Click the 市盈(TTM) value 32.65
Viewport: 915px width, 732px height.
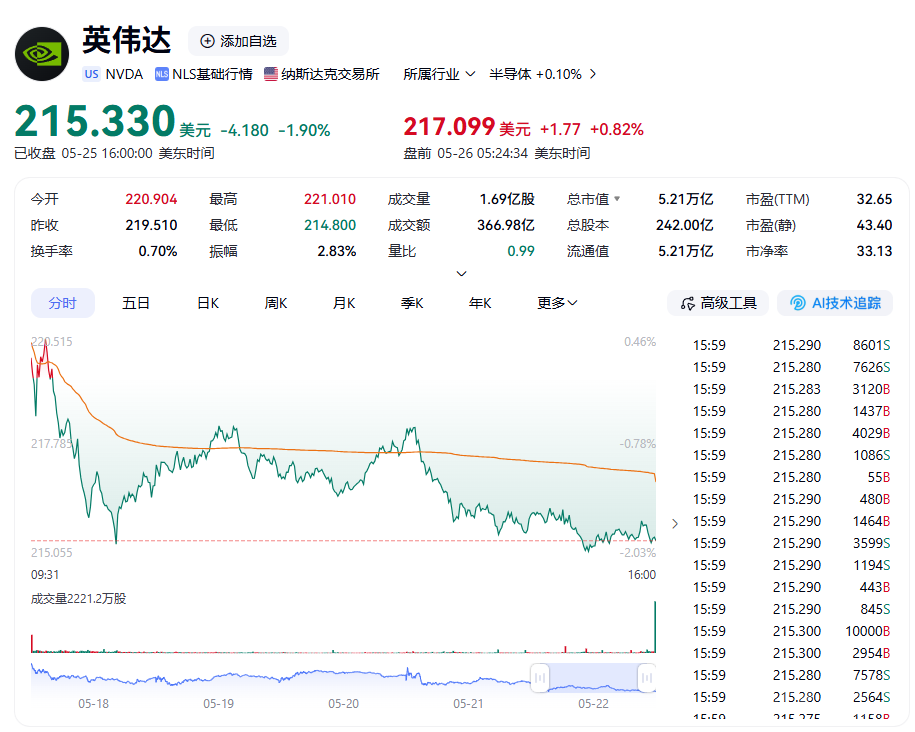[x=874, y=199]
